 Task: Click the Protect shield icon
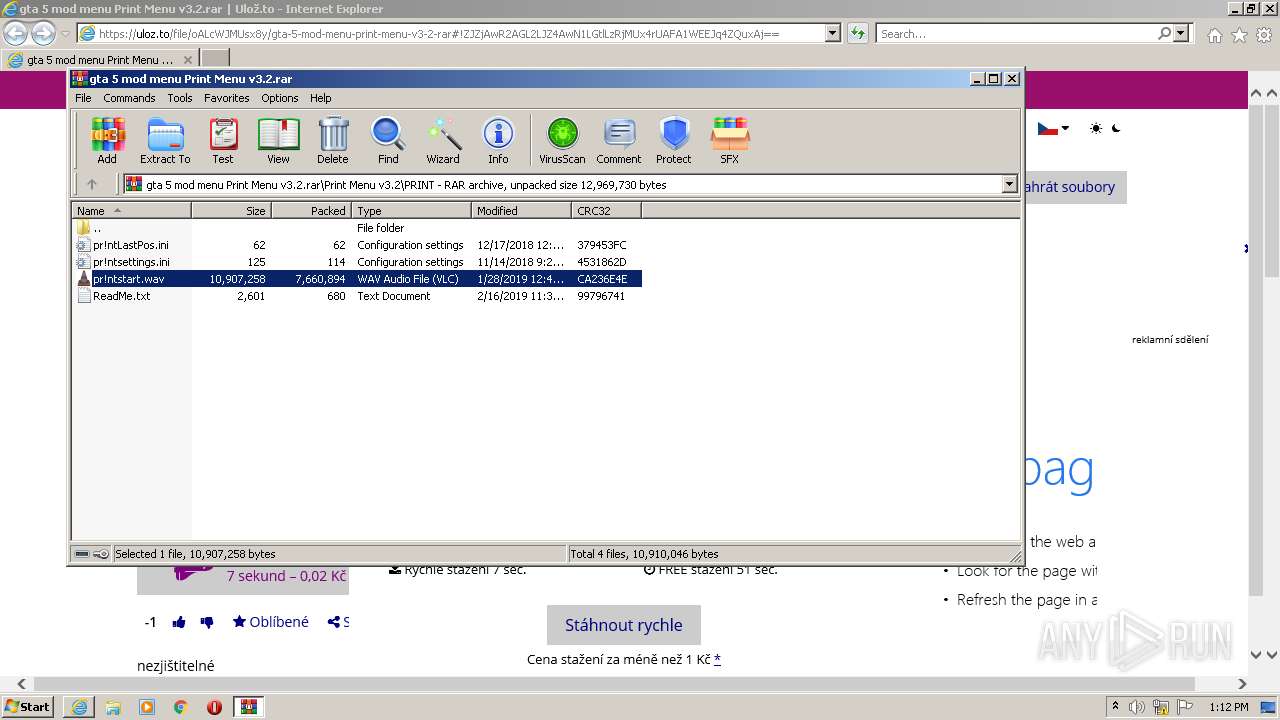[674, 141]
